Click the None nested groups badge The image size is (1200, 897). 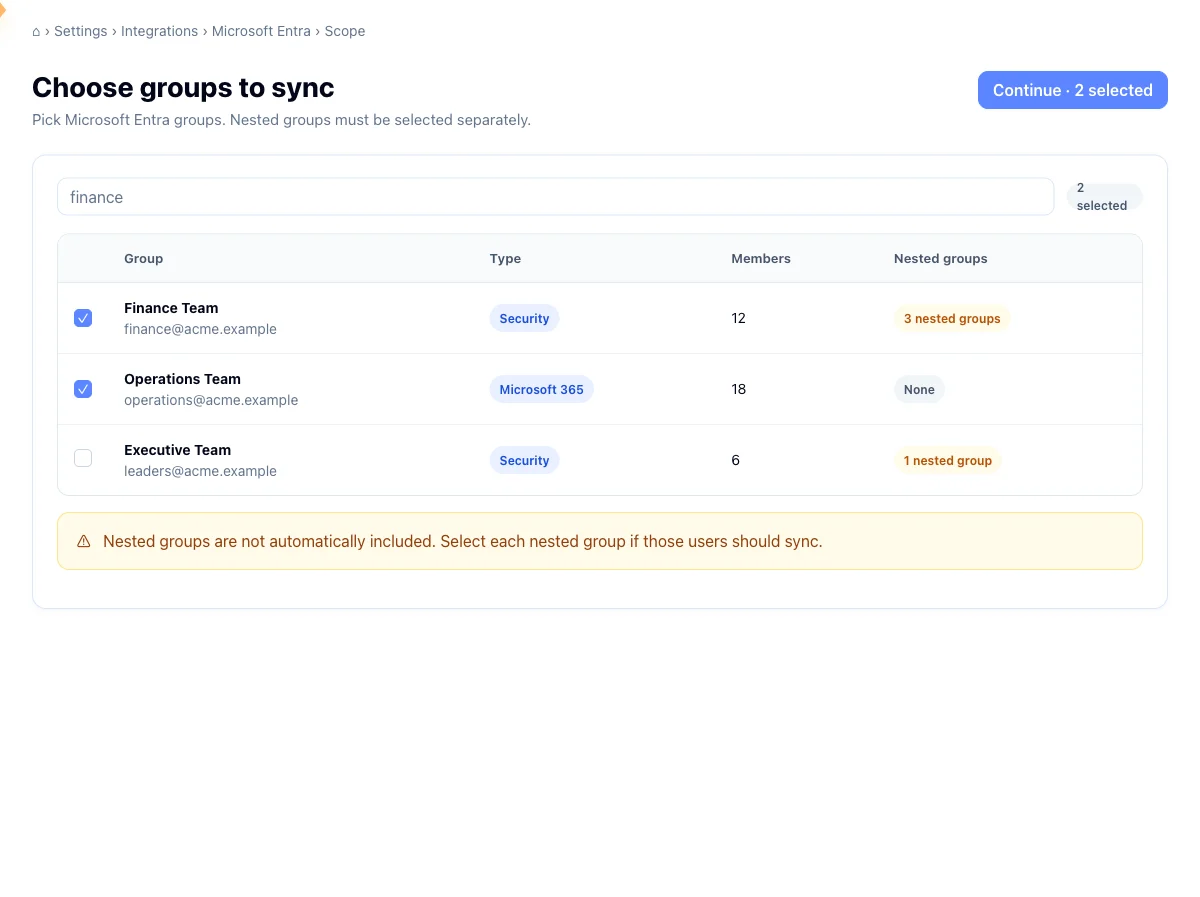919,389
